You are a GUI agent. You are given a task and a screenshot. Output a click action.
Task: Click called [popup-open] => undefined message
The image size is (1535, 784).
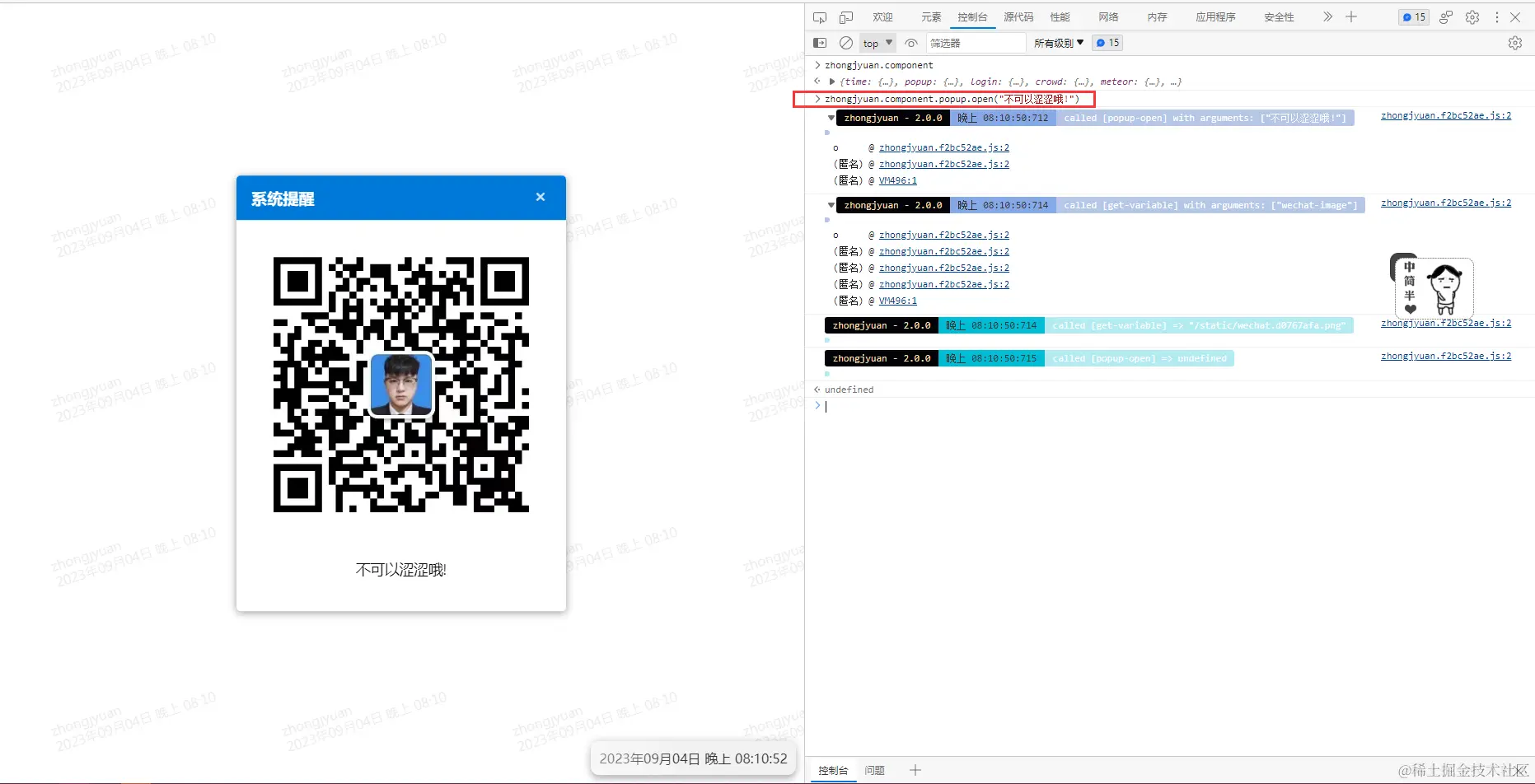pyautogui.click(x=1139, y=358)
